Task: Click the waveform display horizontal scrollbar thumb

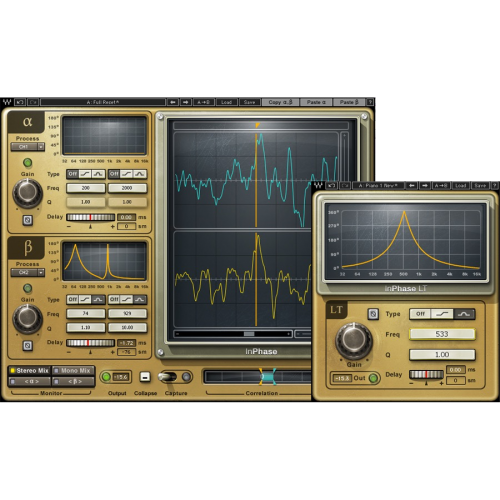Action: pyautogui.click(x=249, y=334)
